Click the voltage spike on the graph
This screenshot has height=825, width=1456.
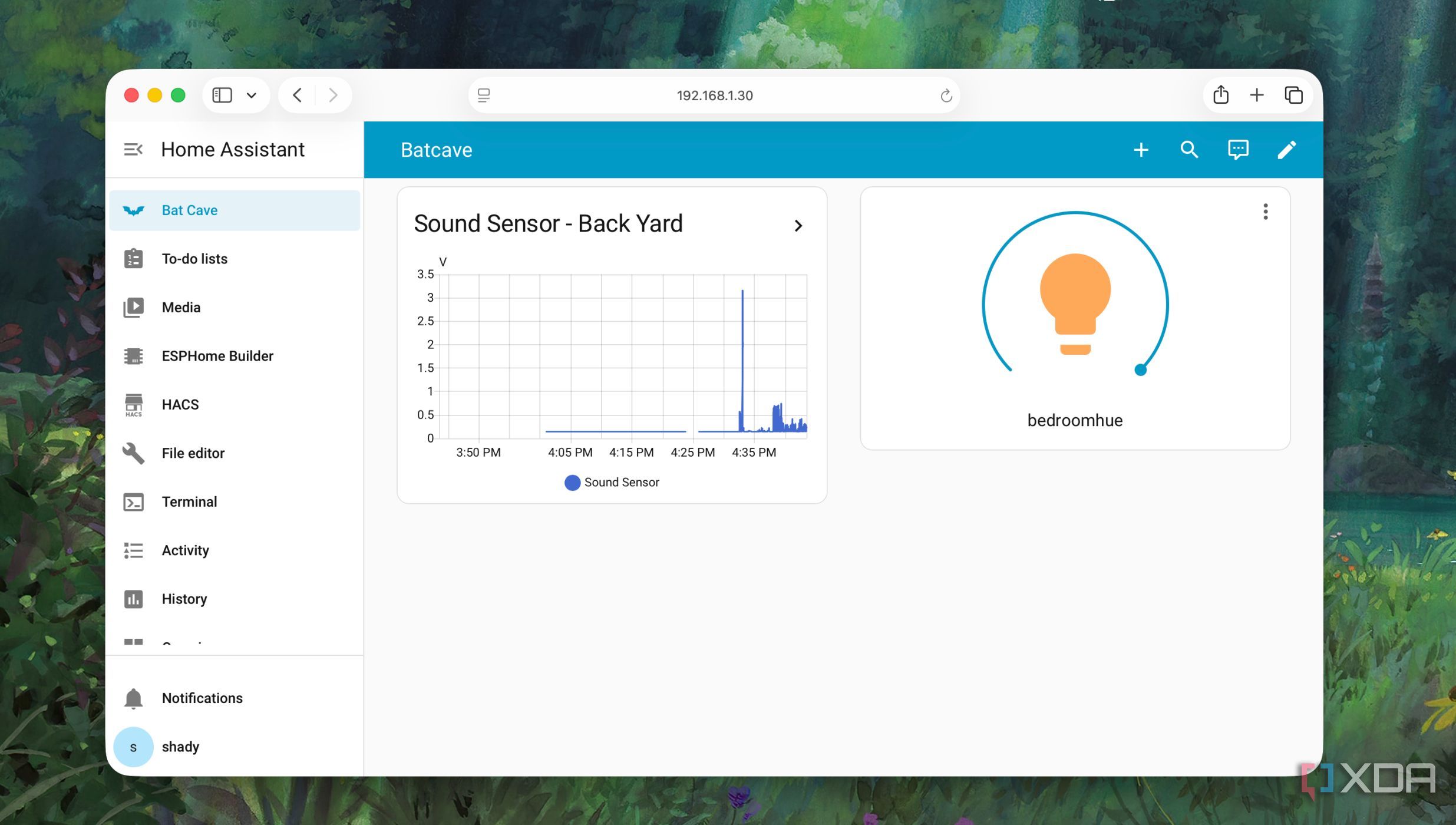pyautogui.click(x=742, y=361)
